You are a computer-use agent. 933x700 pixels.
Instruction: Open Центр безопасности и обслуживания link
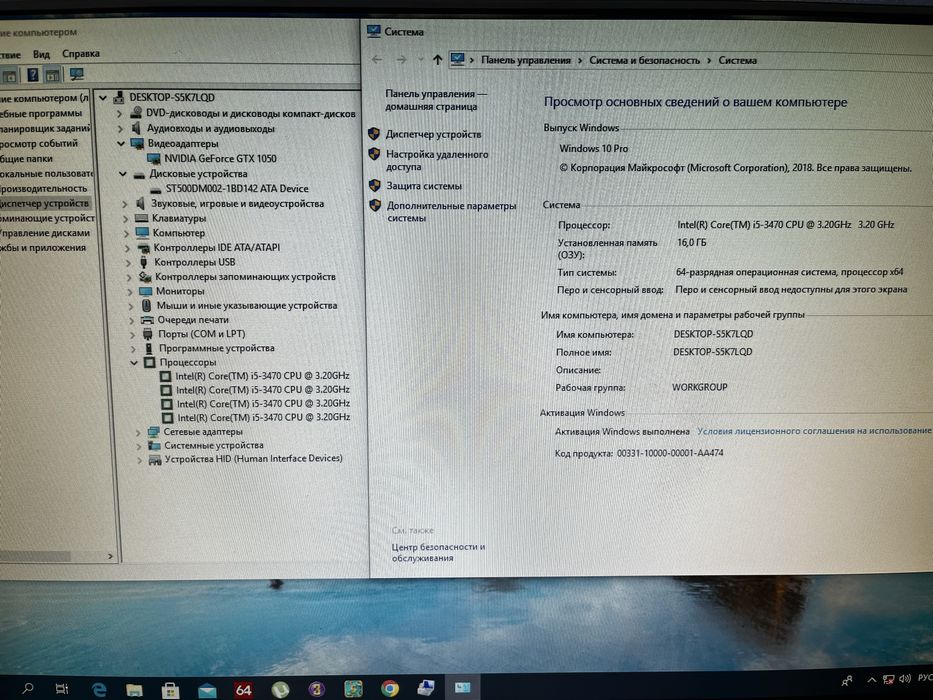tap(438, 552)
